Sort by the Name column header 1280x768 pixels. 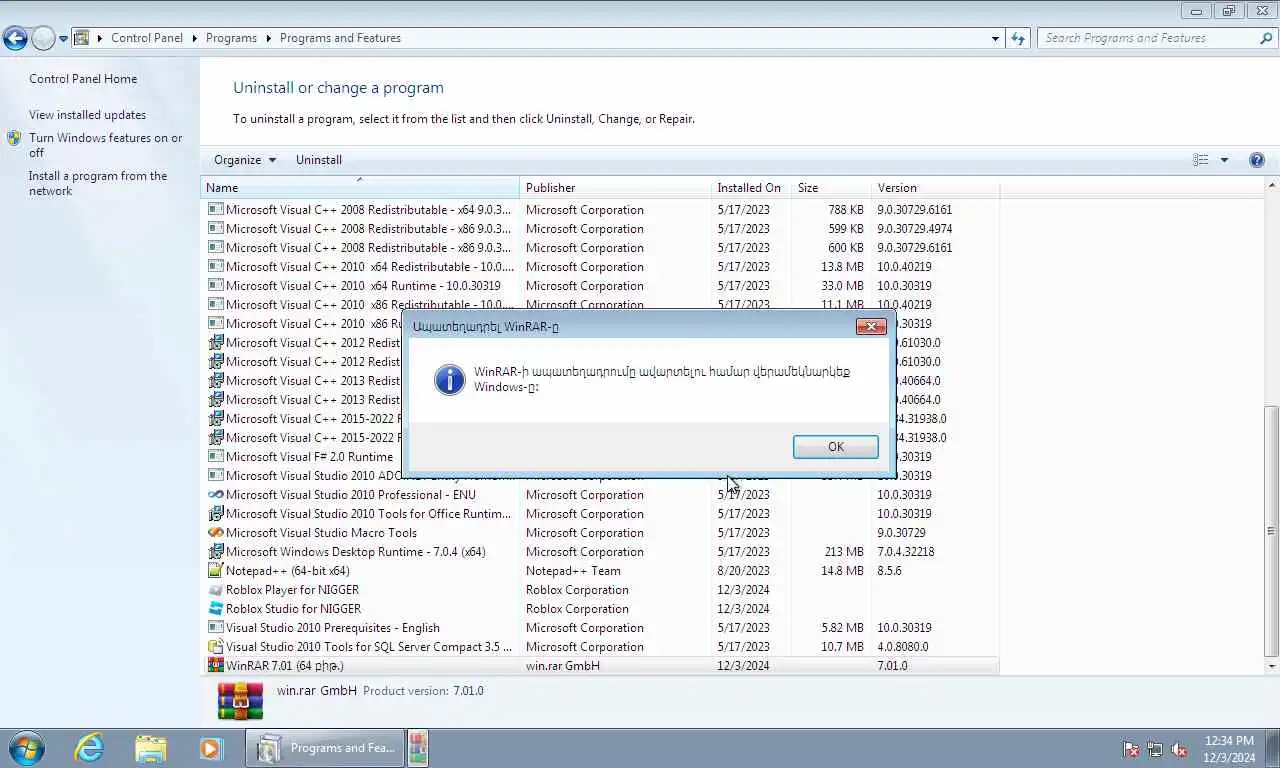coord(361,188)
